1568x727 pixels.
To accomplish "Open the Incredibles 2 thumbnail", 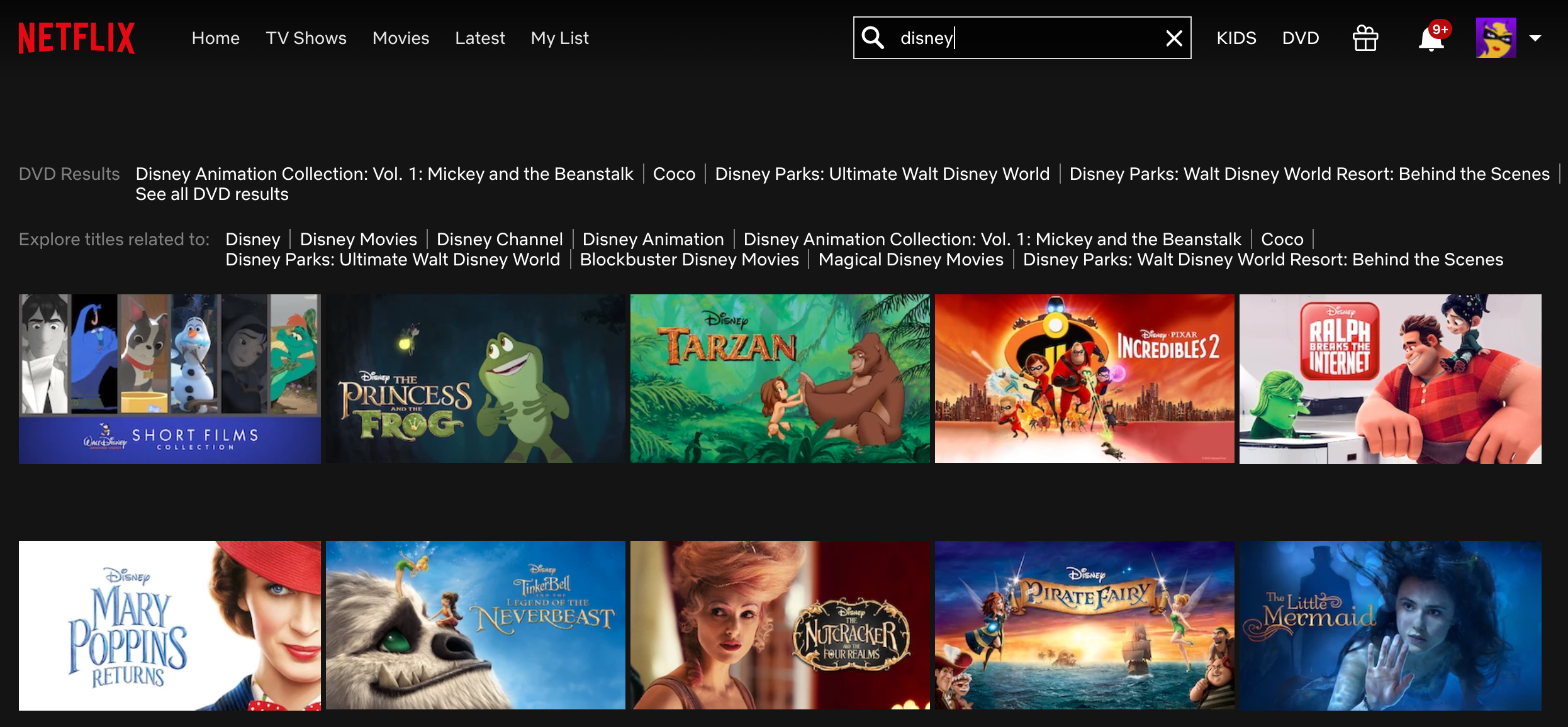I will [x=1084, y=379].
